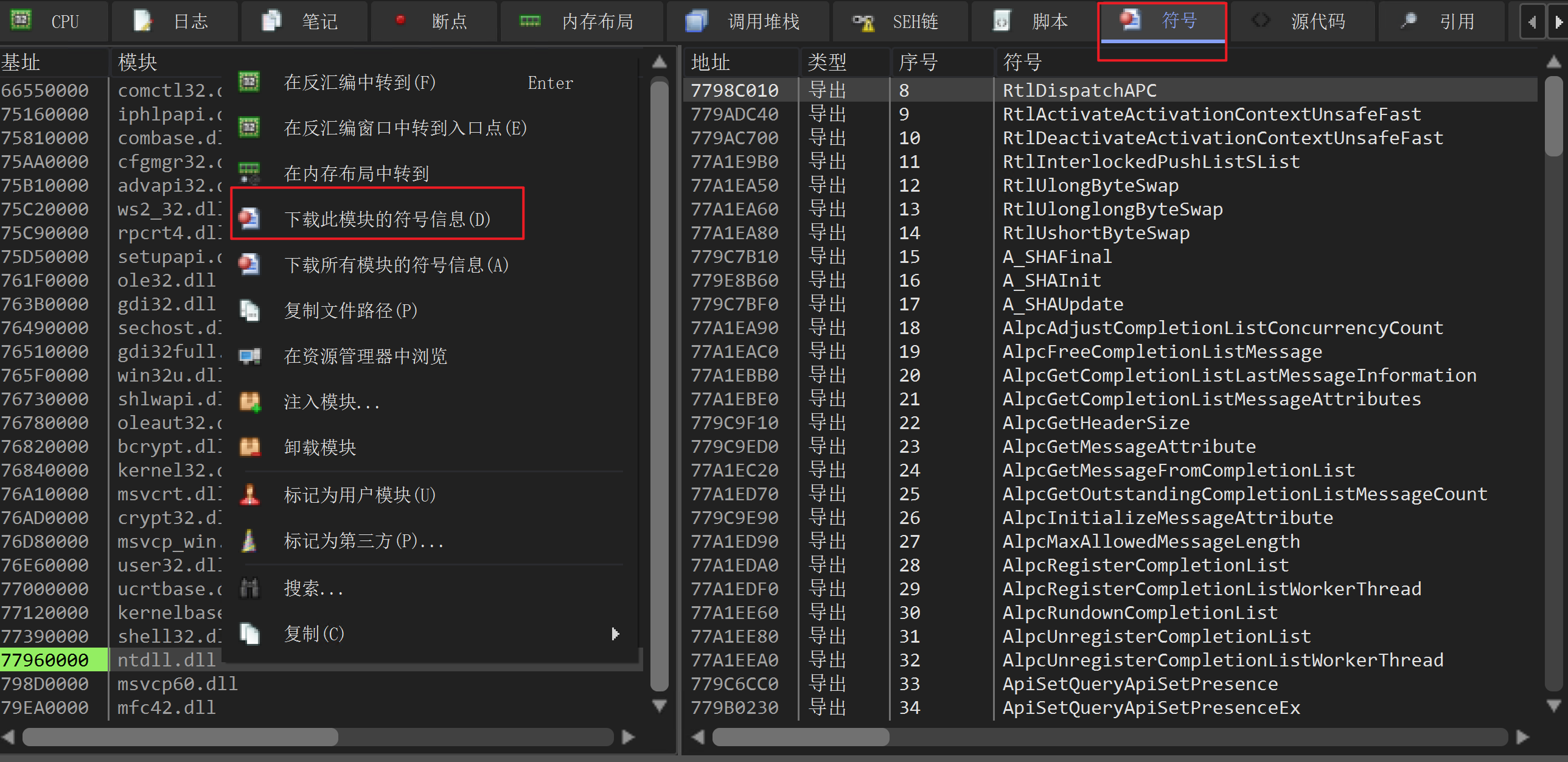The height and width of the screenshot is (762, 1568).
Task: Click the 断点 red dot icon
Action: (400, 20)
